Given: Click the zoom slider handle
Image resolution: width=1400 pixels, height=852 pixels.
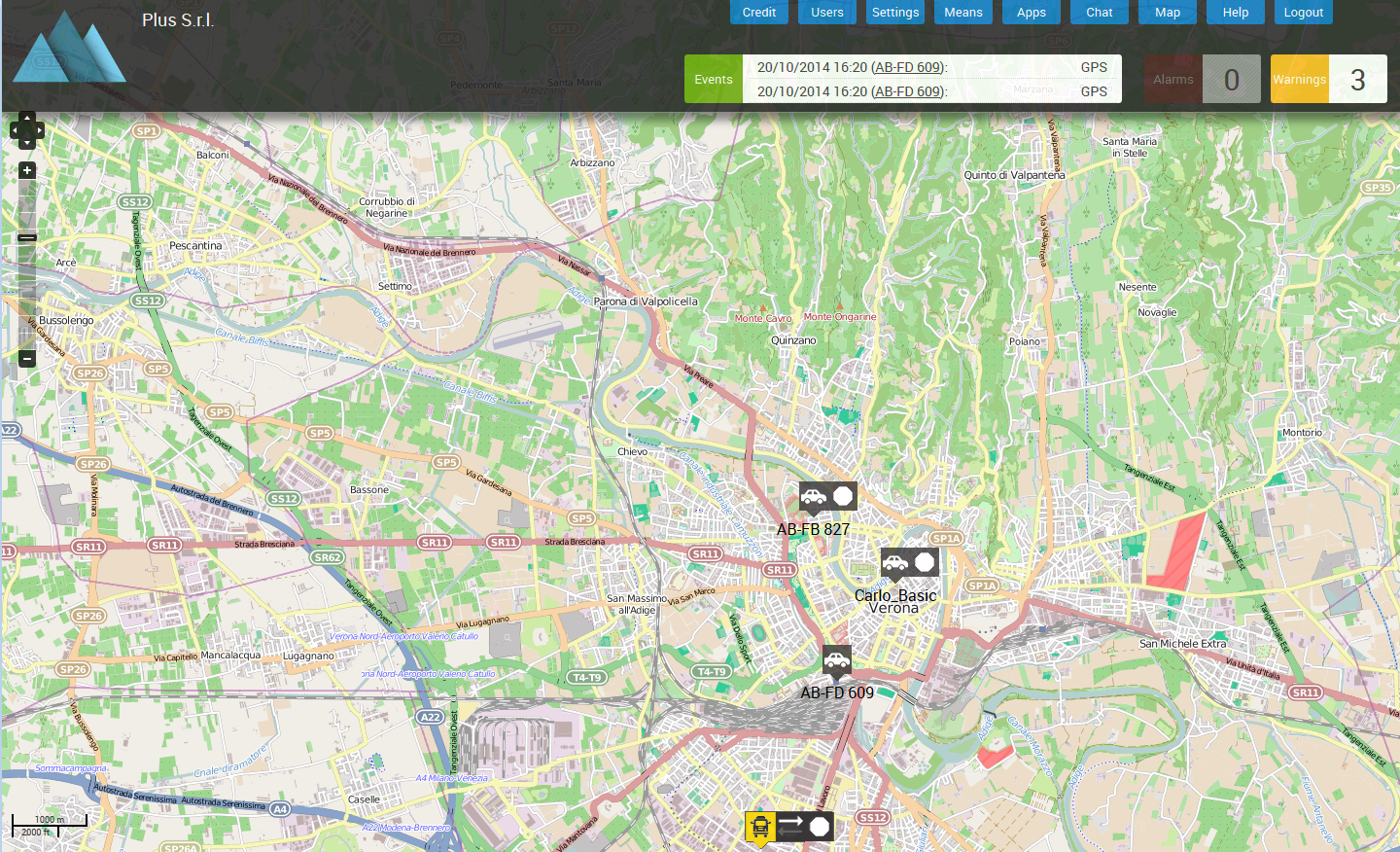Looking at the screenshot, I should point(27,237).
